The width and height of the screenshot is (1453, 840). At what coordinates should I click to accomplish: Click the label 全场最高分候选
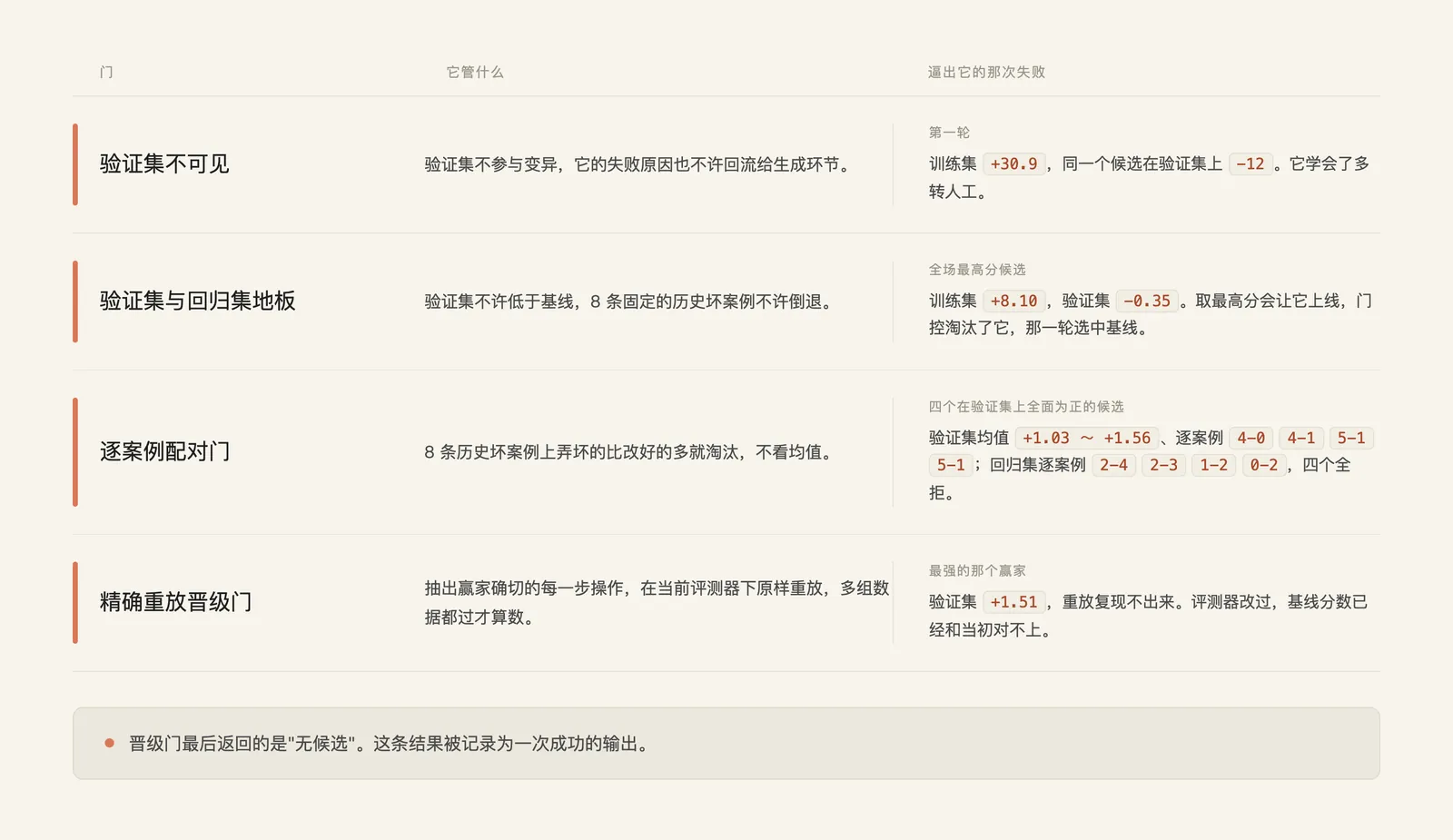tap(977, 270)
